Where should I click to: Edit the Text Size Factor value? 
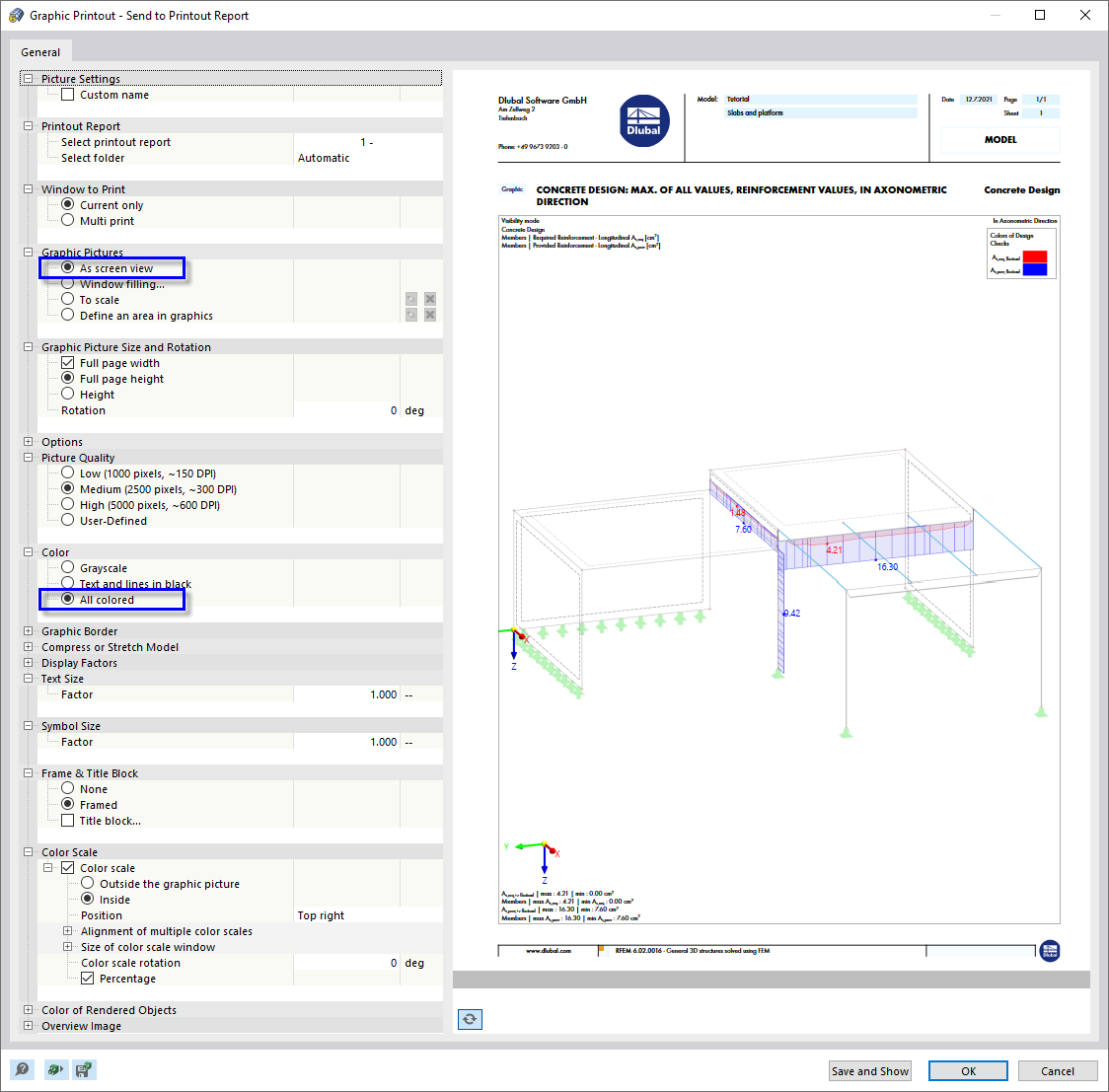pos(346,694)
